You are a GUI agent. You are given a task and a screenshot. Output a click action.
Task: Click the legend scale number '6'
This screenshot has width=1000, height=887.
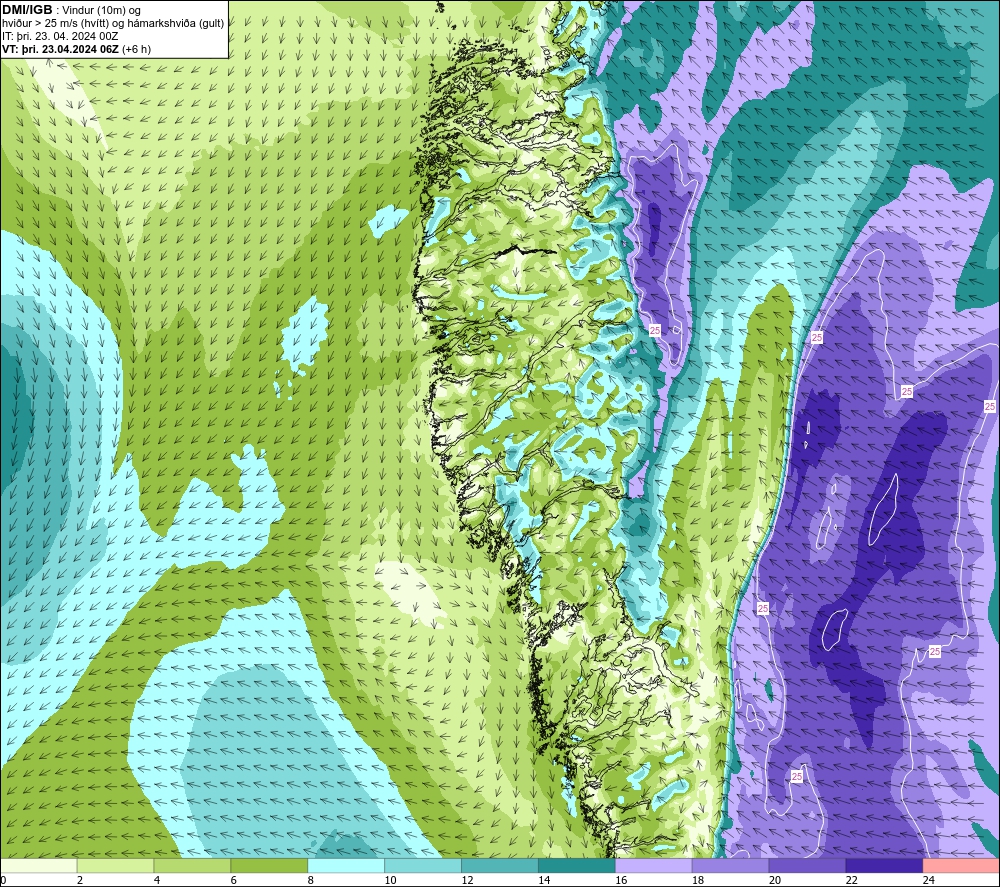coord(233,880)
